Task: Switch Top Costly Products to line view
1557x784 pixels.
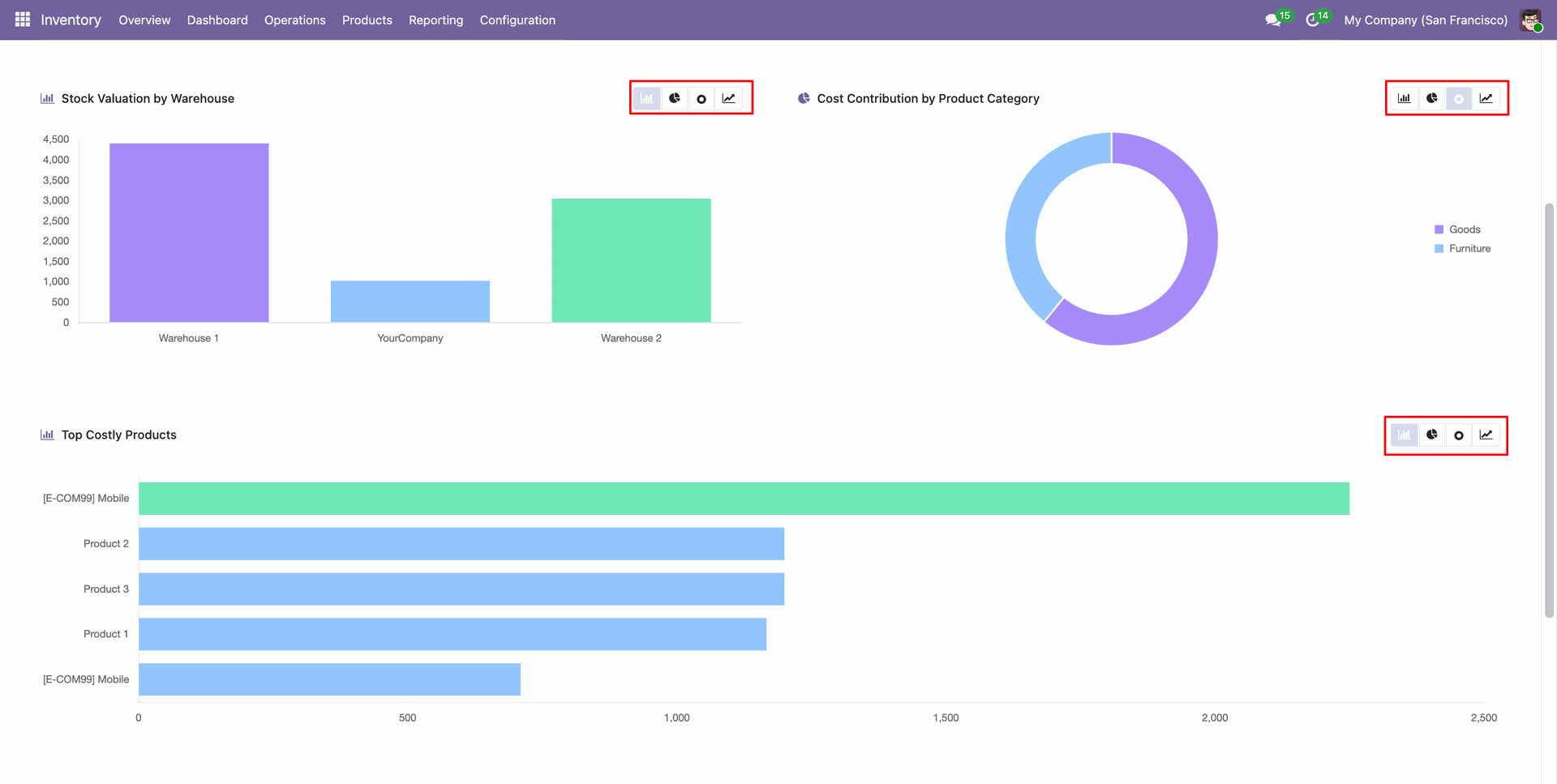Action: click(x=1486, y=435)
